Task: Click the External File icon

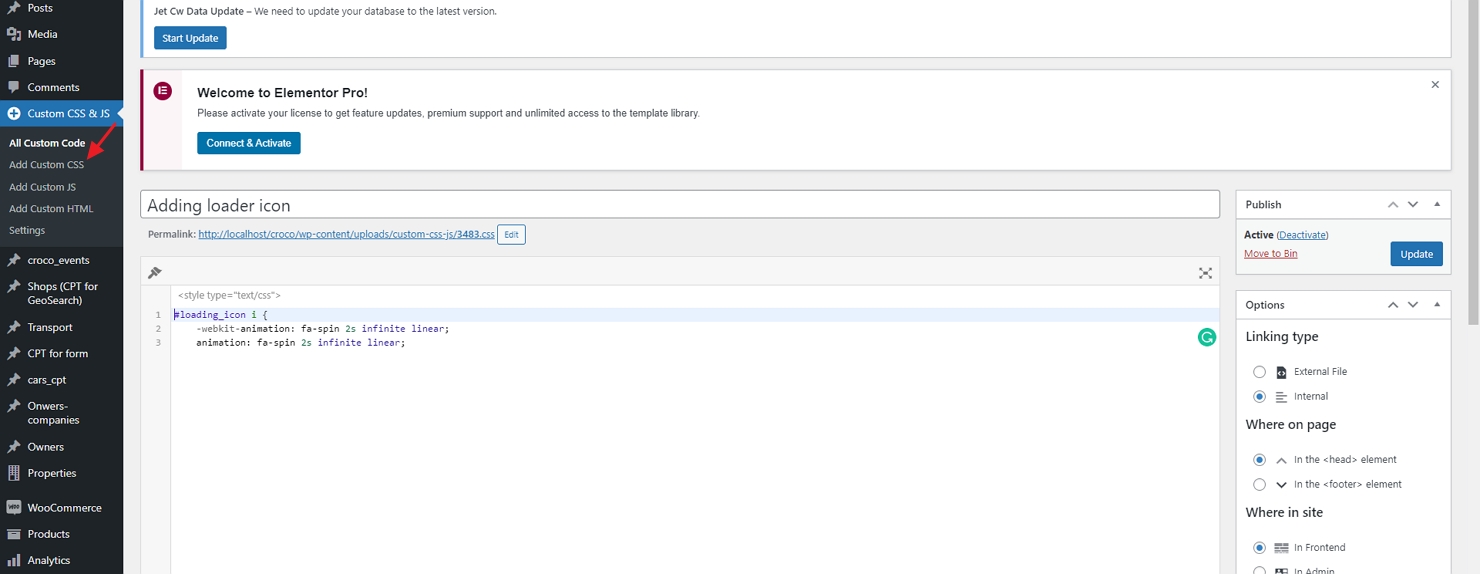Action: pyautogui.click(x=1282, y=372)
